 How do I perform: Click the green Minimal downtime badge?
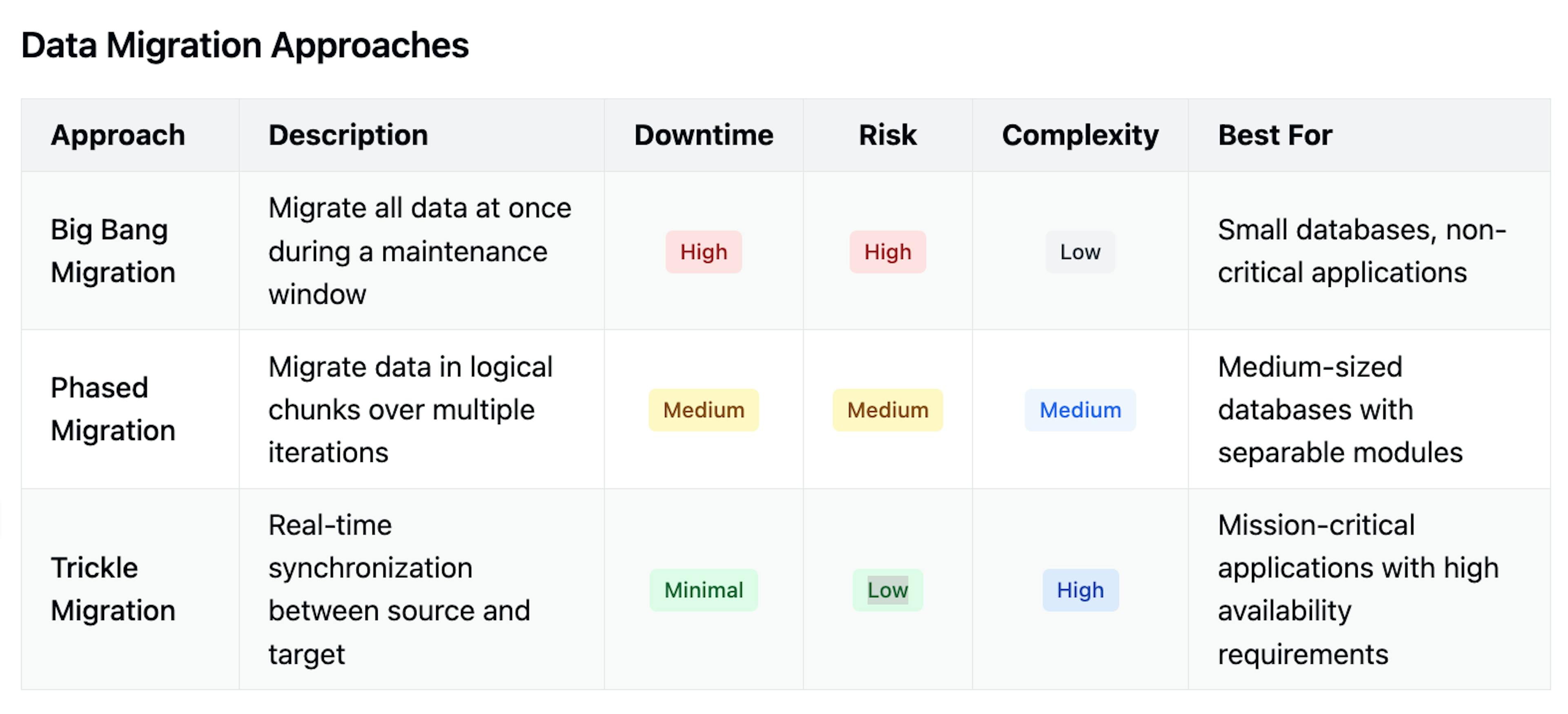pos(703,590)
